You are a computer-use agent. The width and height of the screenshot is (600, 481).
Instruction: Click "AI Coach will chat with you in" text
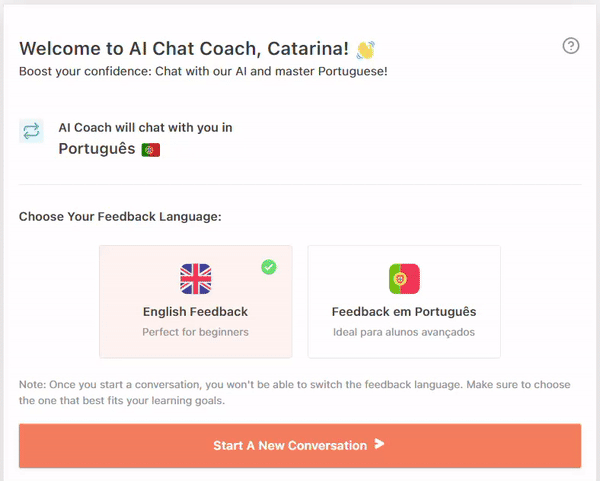[146, 128]
